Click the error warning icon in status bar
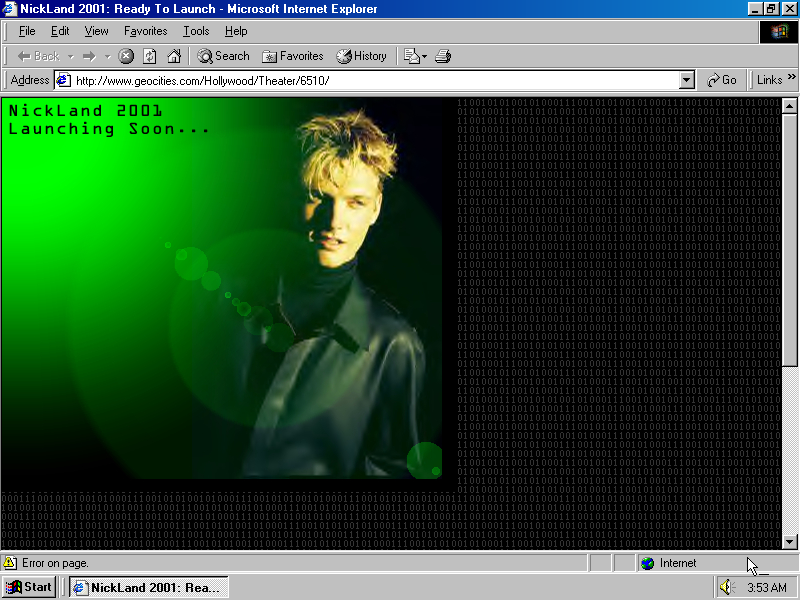The height and width of the screenshot is (600, 800). coord(10,563)
